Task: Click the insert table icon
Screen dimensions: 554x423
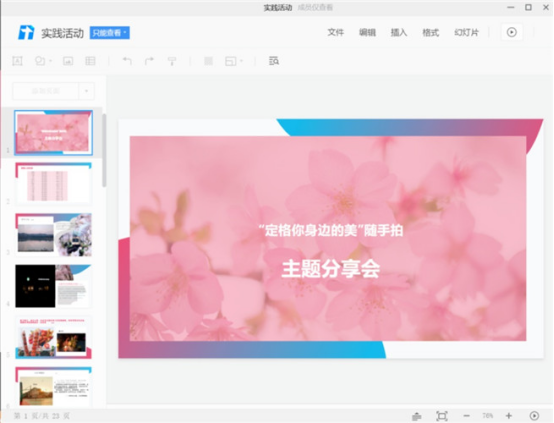Action: click(90, 61)
